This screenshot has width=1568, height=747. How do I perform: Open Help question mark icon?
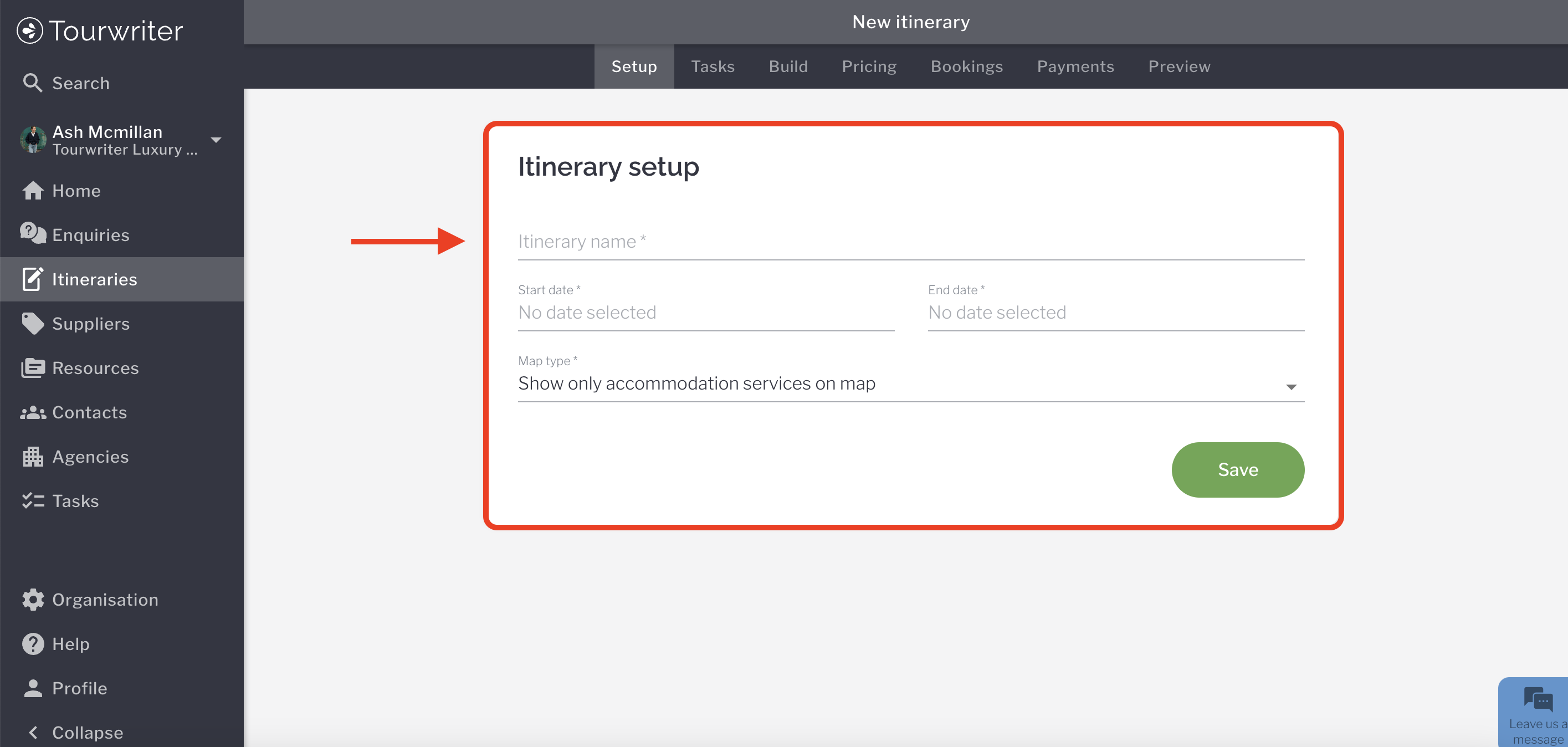pyautogui.click(x=33, y=643)
